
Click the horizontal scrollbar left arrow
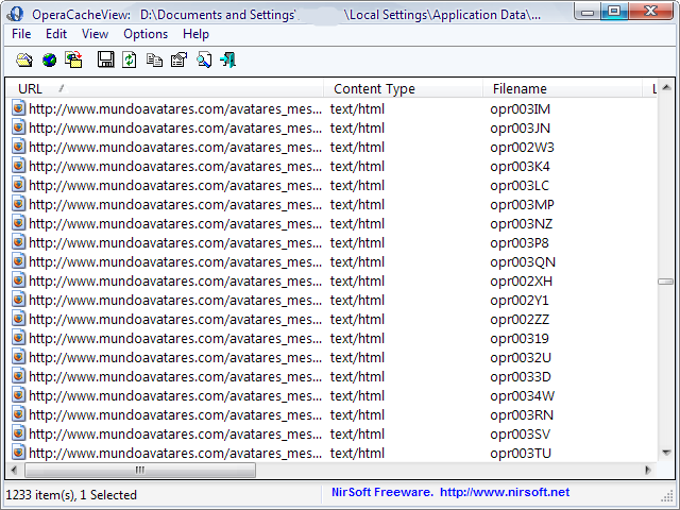click(x=14, y=470)
